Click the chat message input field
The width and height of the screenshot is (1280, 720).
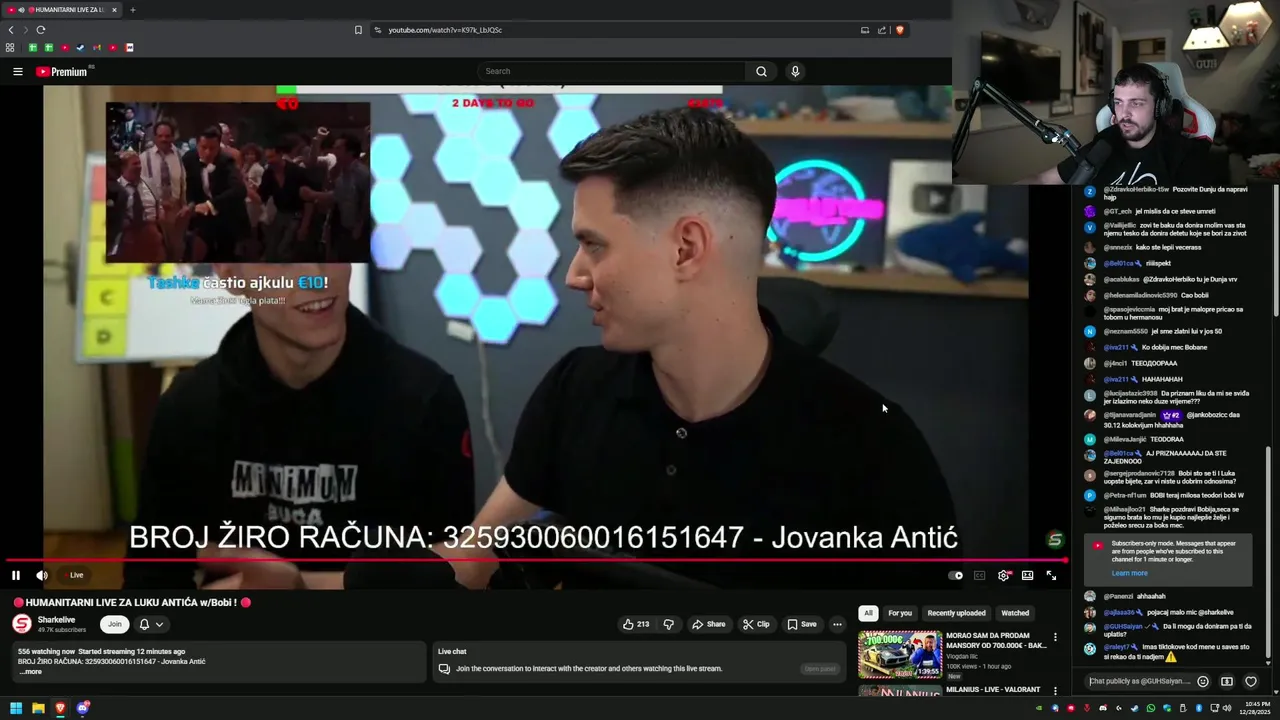[1141, 681]
